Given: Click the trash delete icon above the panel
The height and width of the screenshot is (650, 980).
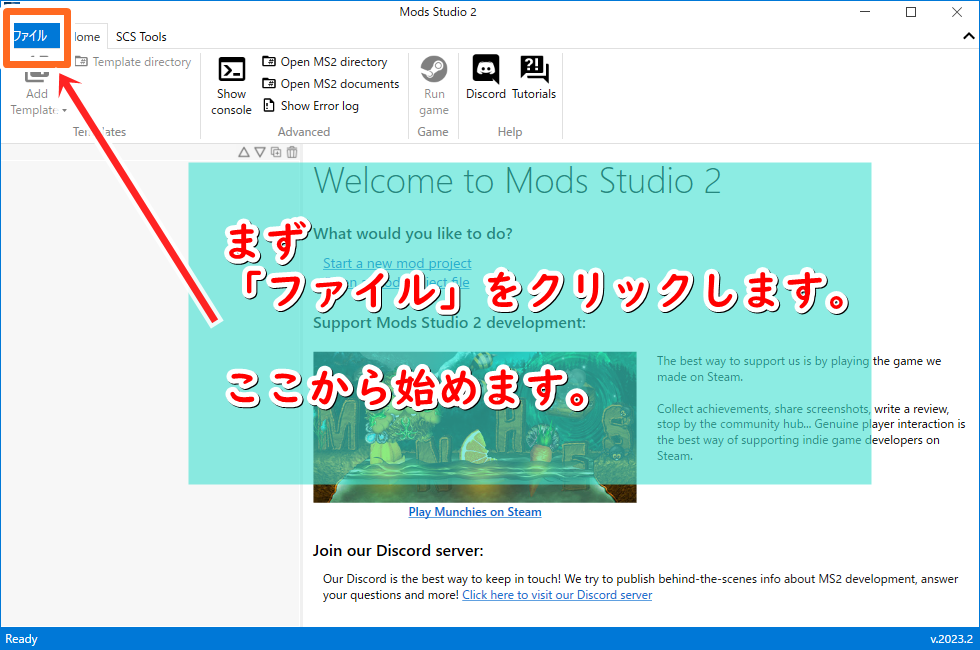Looking at the screenshot, I should coord(291,152).
